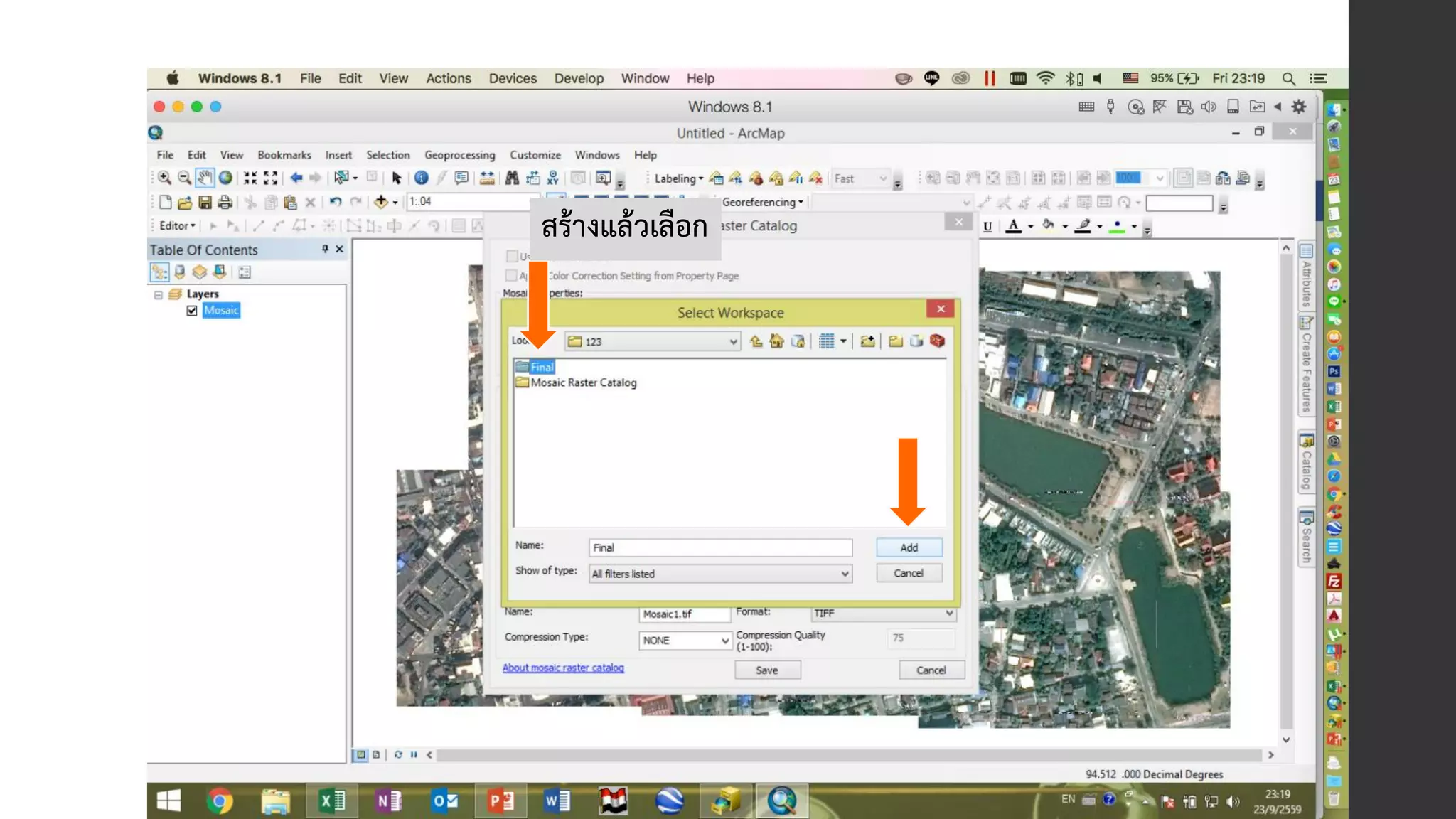Screen dimensions: 1456x819
Task: Click the Add button
Action: tap(909, 547)
